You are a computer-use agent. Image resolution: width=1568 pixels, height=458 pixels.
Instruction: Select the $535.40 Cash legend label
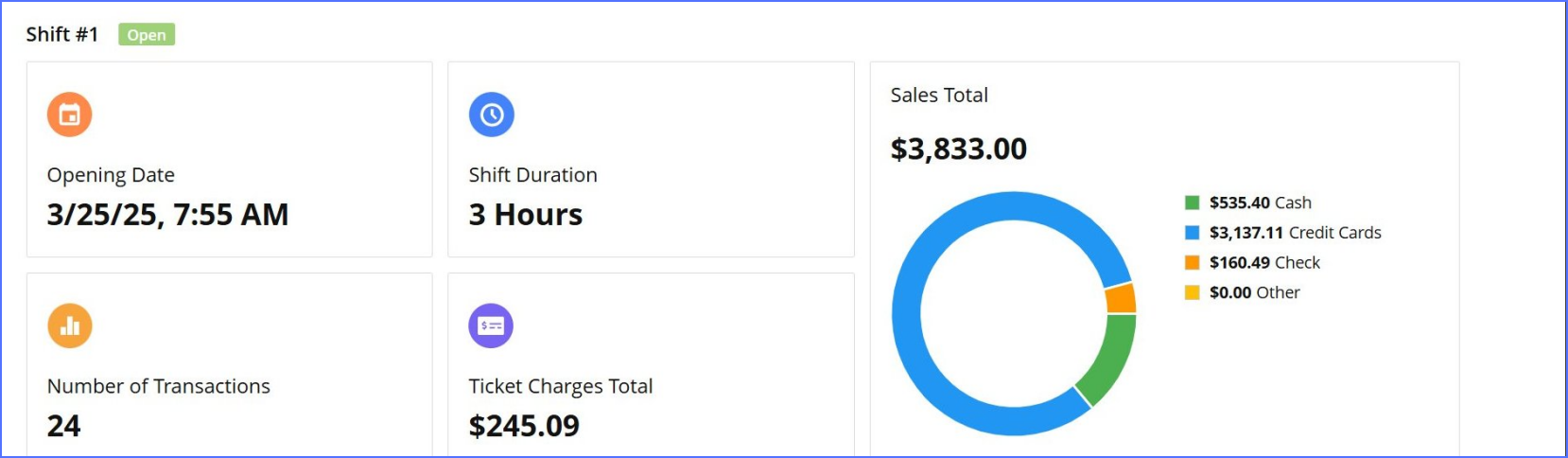tap(1260, 203)
